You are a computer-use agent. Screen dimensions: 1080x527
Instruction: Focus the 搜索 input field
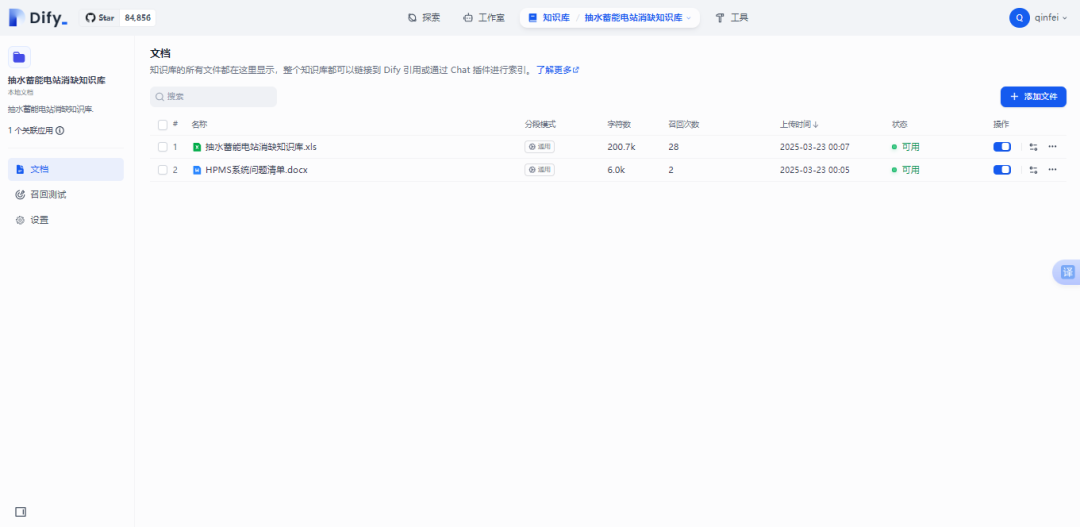(x=214, y=97)
